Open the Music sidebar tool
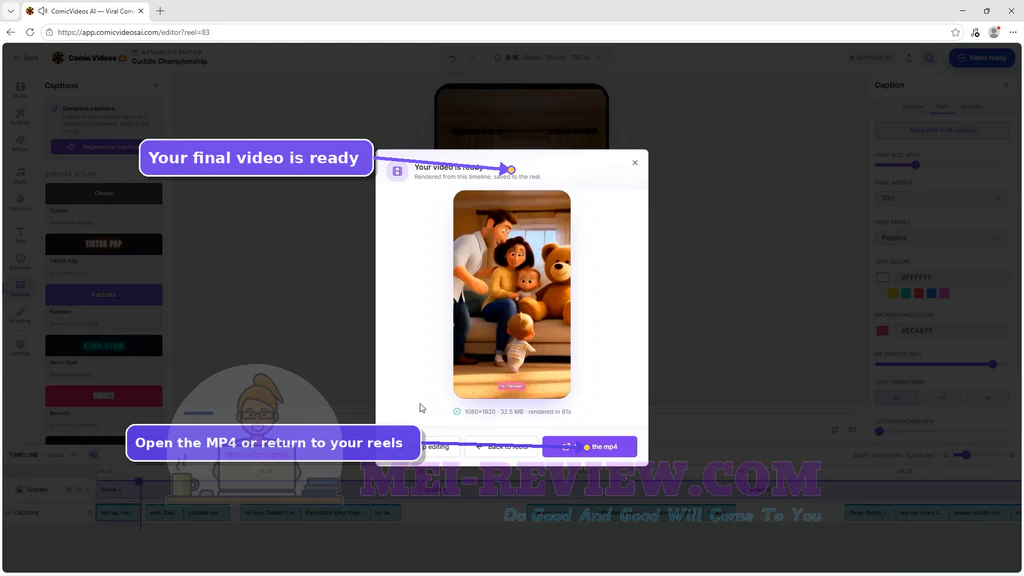This screenshot has height=576, width=1024. tap(20, 175)
